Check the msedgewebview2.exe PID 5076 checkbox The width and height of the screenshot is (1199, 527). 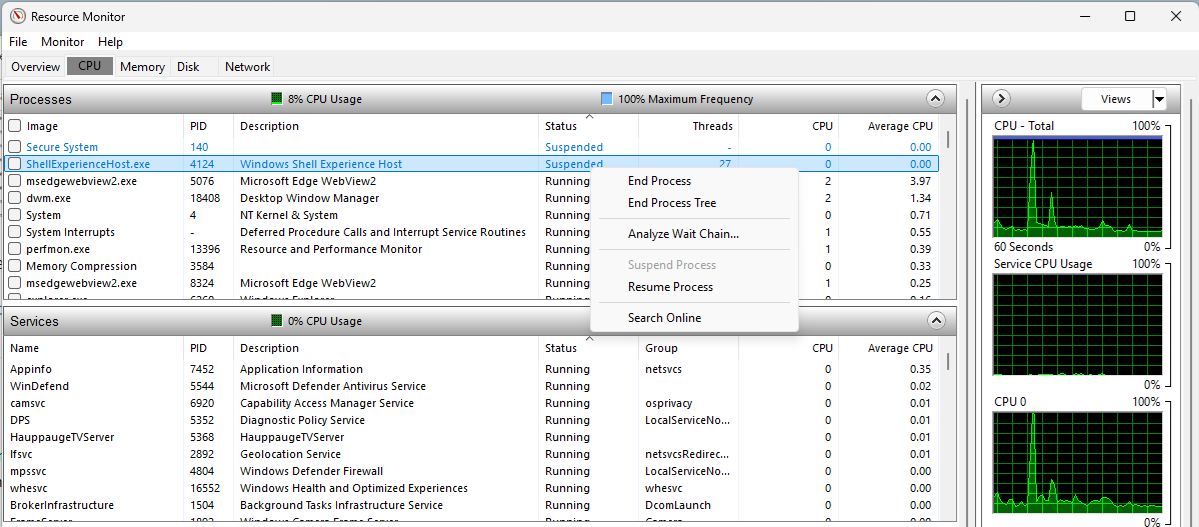(15, 181)
